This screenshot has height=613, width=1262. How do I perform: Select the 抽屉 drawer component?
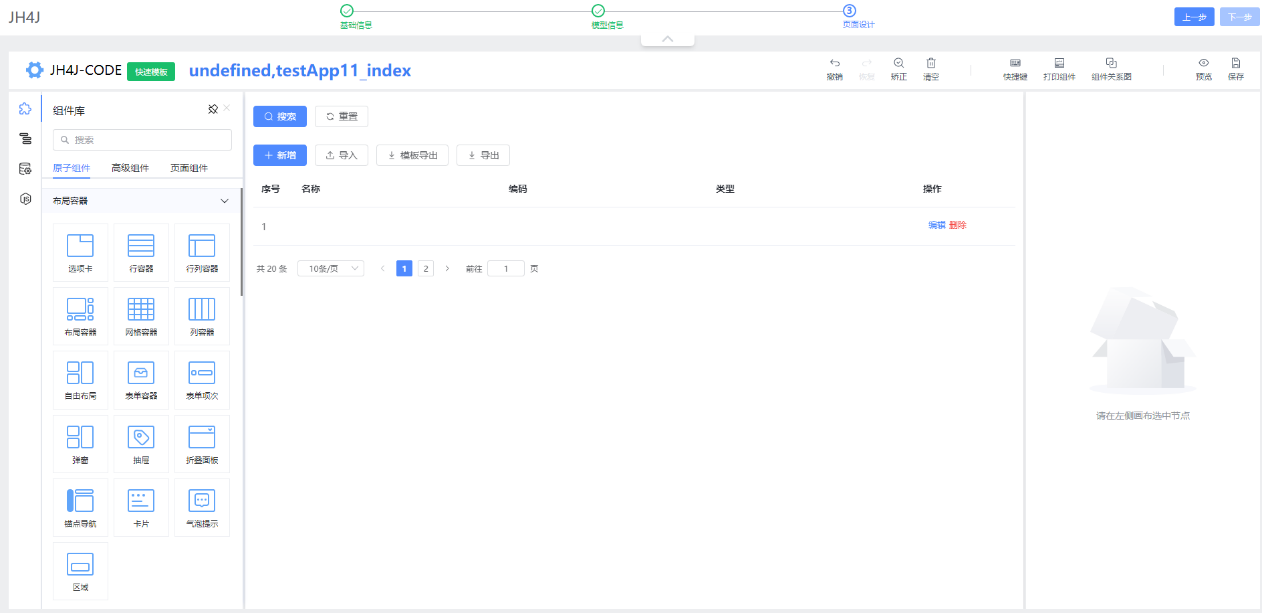click(141, 444)
